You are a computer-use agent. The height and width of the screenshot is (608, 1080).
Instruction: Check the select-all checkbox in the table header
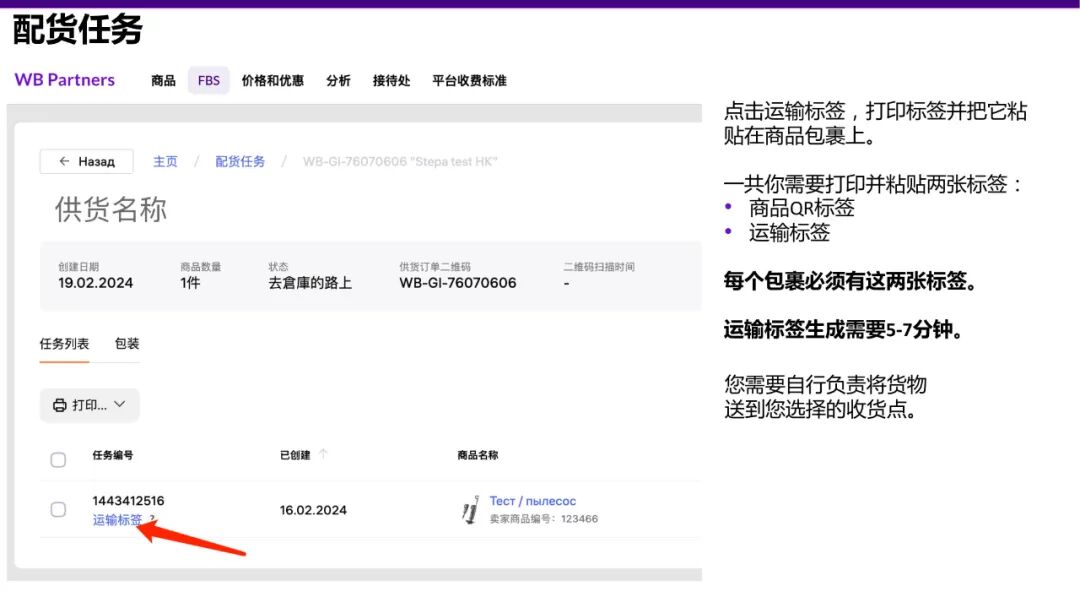point(58,459)
